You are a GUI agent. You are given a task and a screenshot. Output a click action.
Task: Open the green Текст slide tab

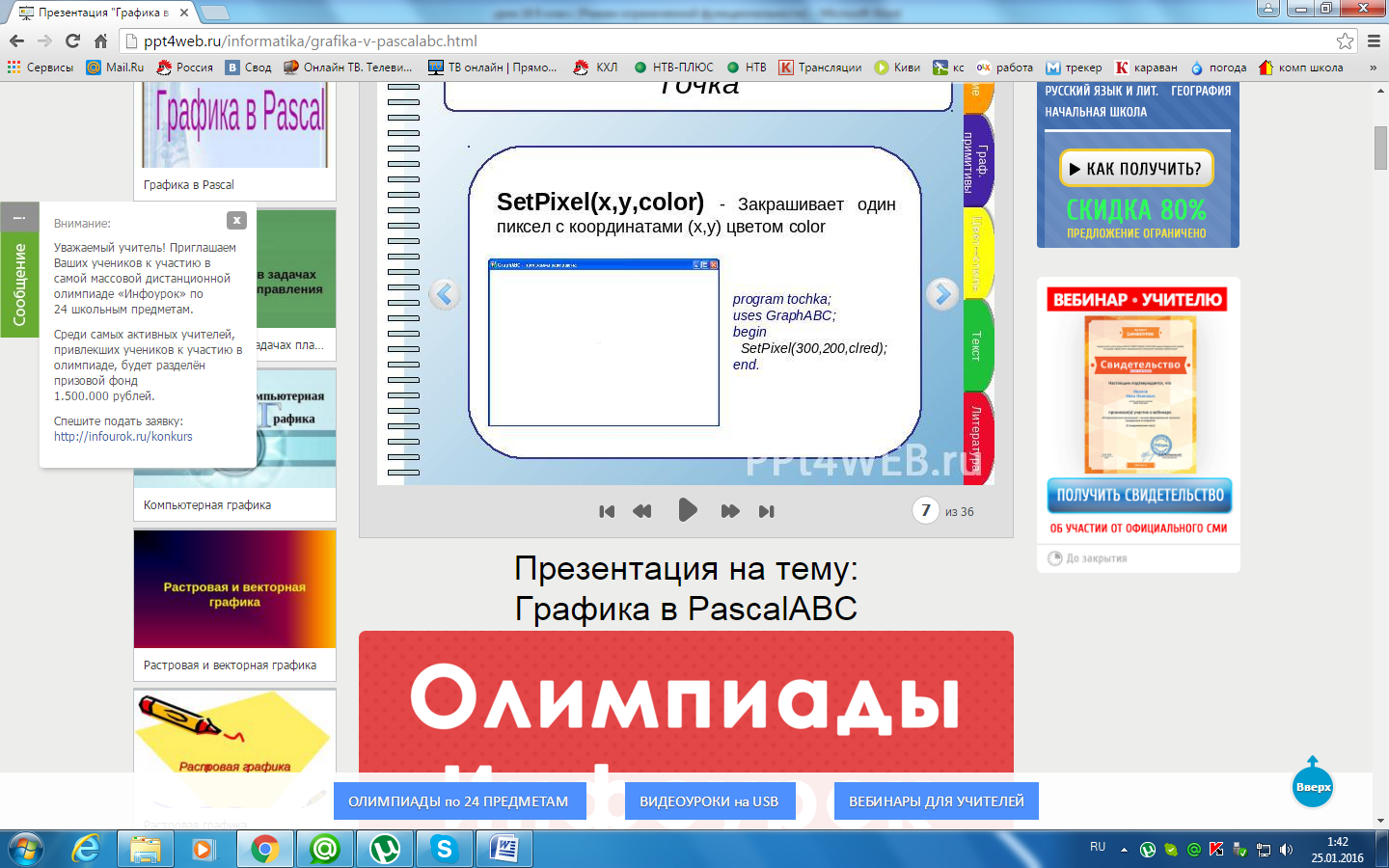click(977, 345)
